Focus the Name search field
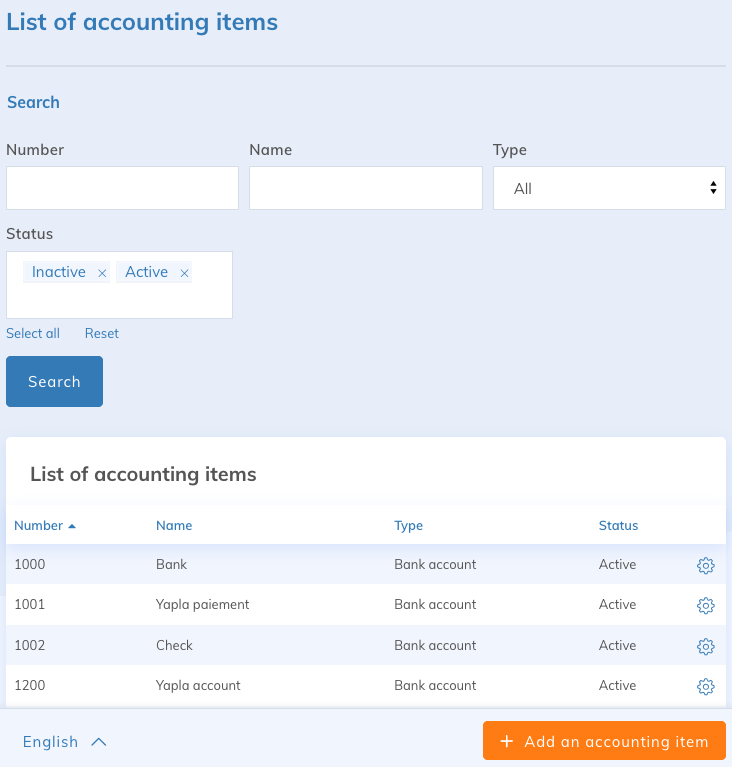732x767 pixels. click(366, 188)
